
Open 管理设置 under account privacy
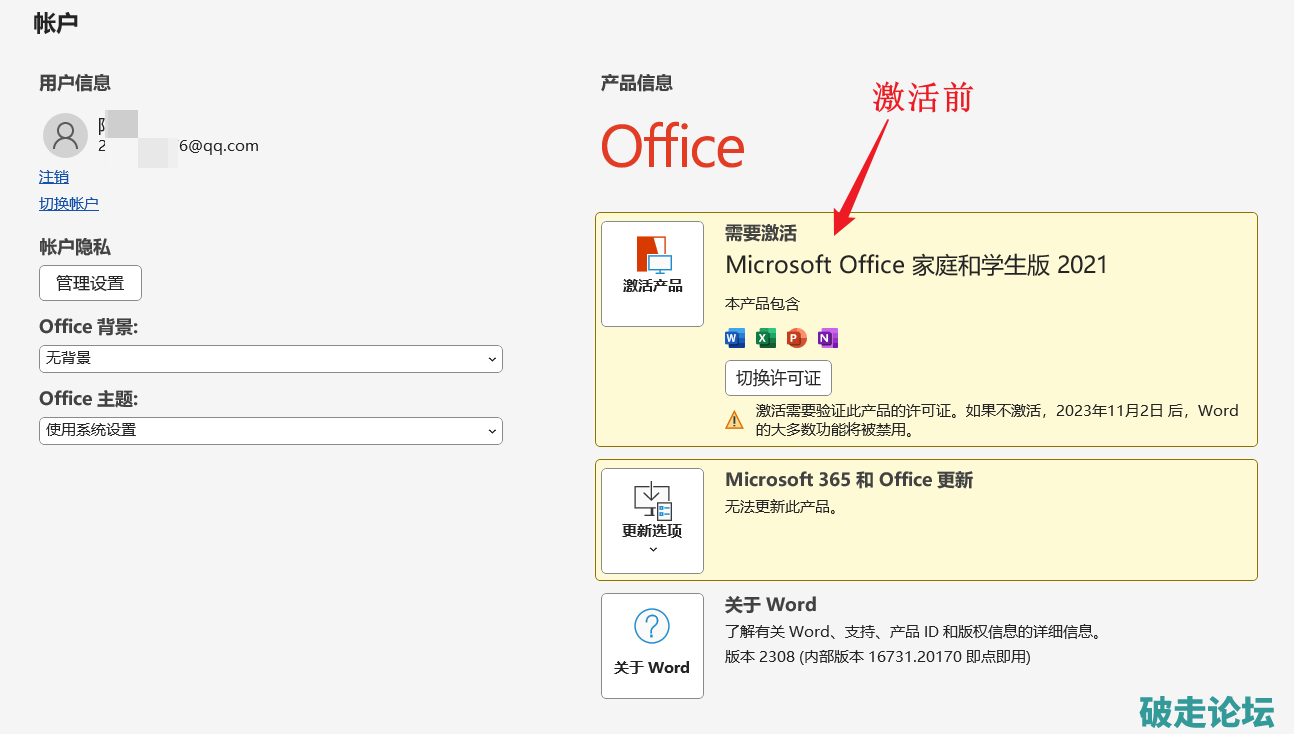90,283
